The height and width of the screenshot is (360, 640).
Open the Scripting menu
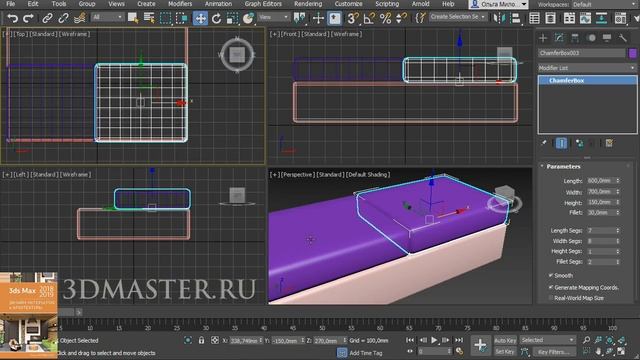(387, 4)
